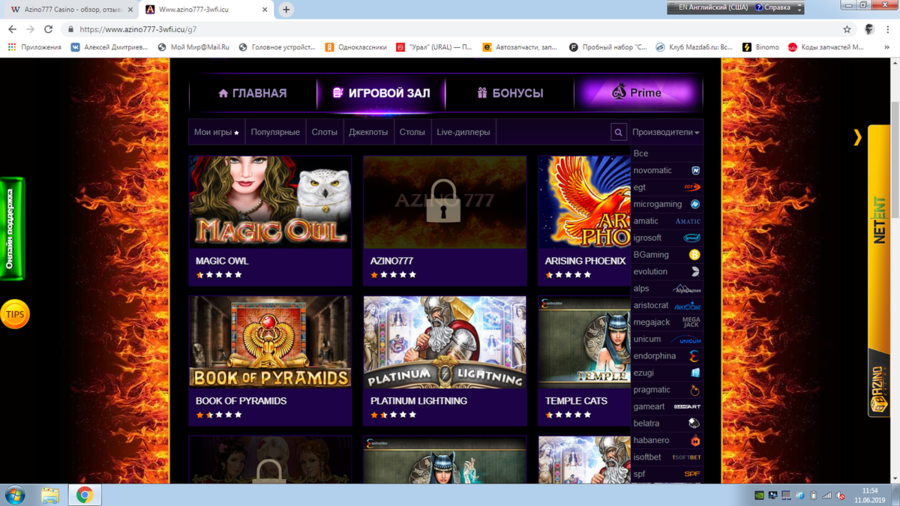
Task: Choose microgaming in the providers list
Action: 657,204
